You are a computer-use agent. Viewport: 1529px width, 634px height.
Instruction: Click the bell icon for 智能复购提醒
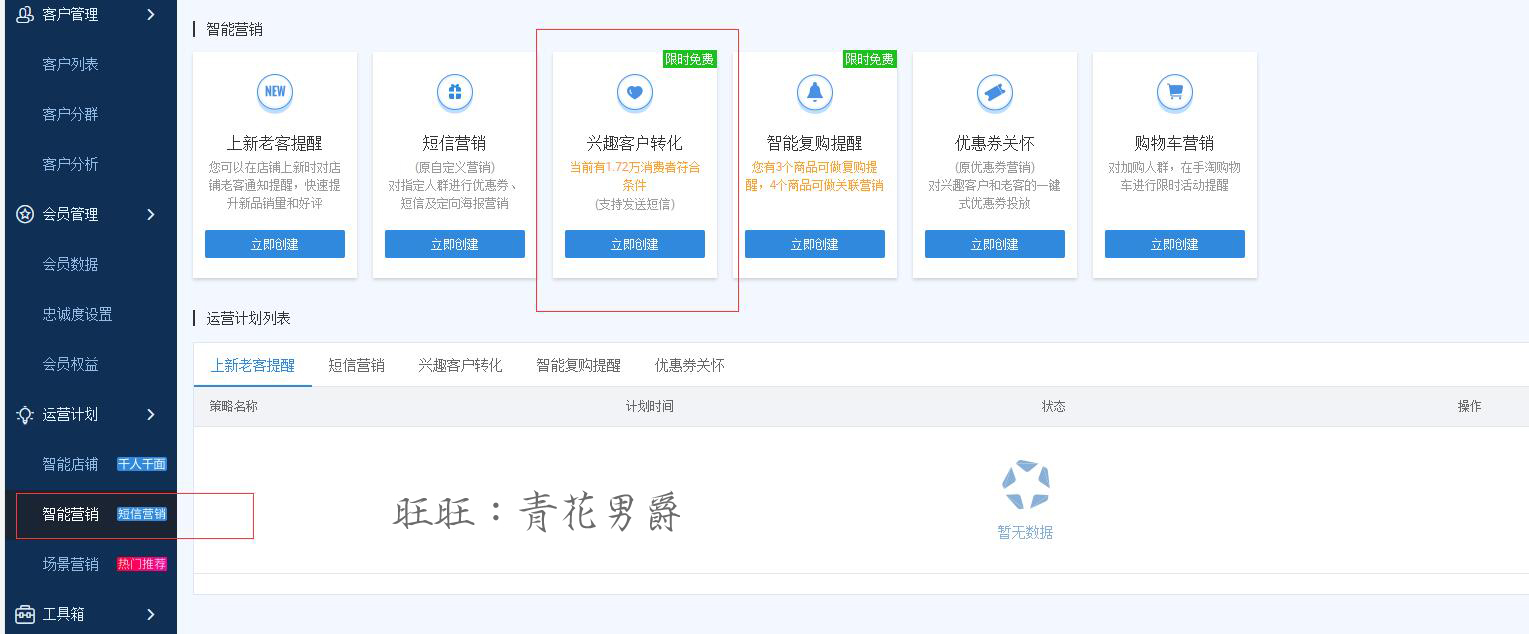tap(814, 93)
